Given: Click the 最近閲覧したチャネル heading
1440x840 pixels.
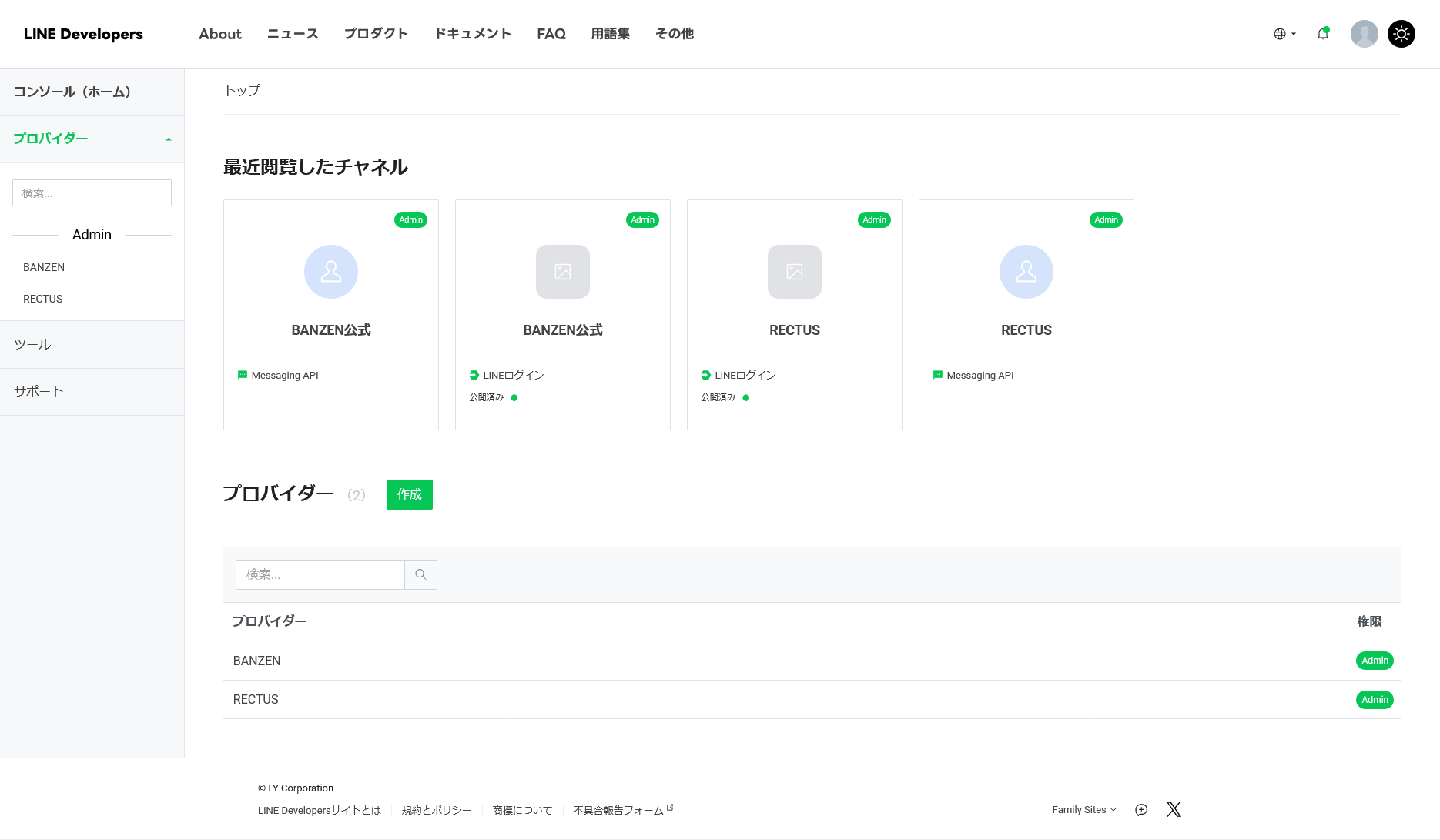Looking at the screenshot, I should 316,167.
